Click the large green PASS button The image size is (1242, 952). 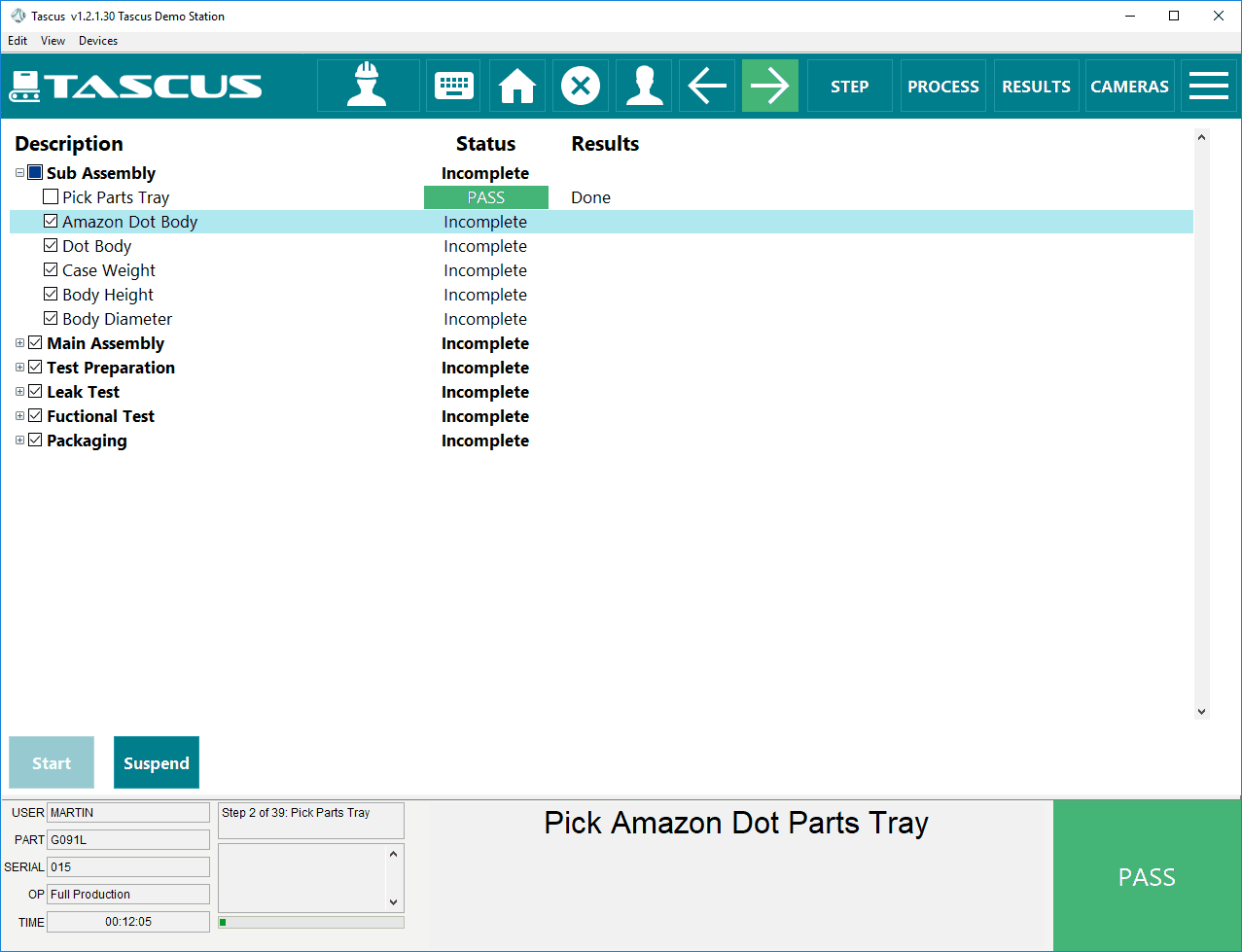1147,875
